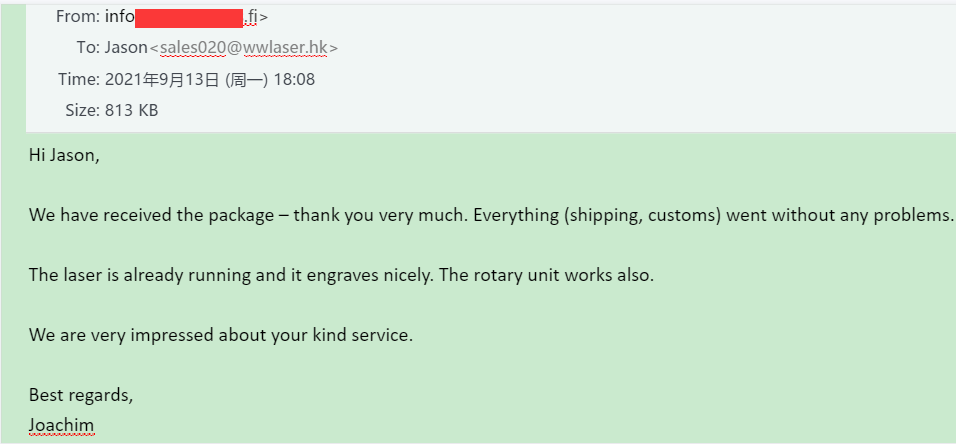Click the time 18:08 in header

(294, 79)
